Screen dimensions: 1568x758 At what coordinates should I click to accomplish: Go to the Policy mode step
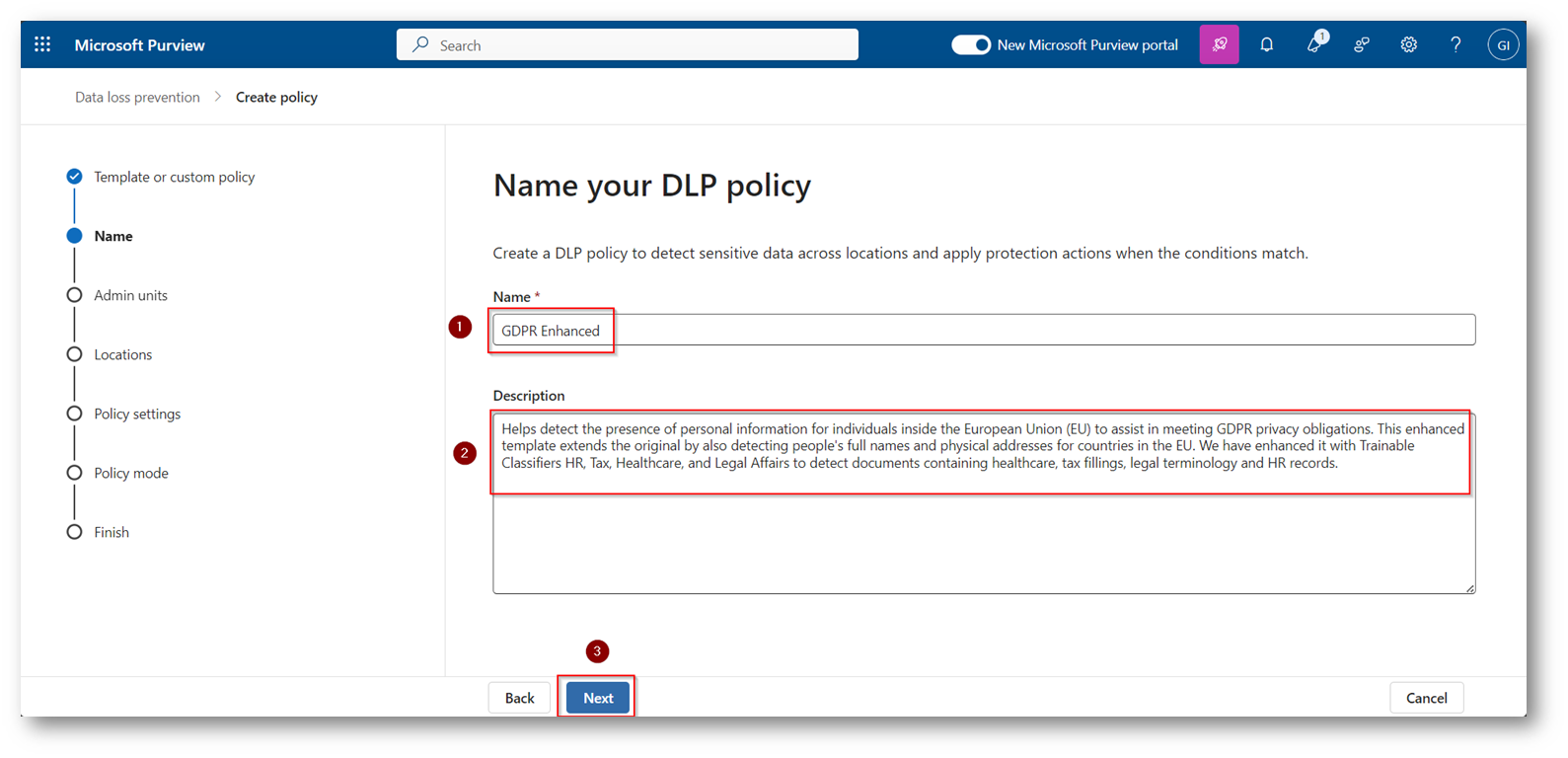click(130, 473)
